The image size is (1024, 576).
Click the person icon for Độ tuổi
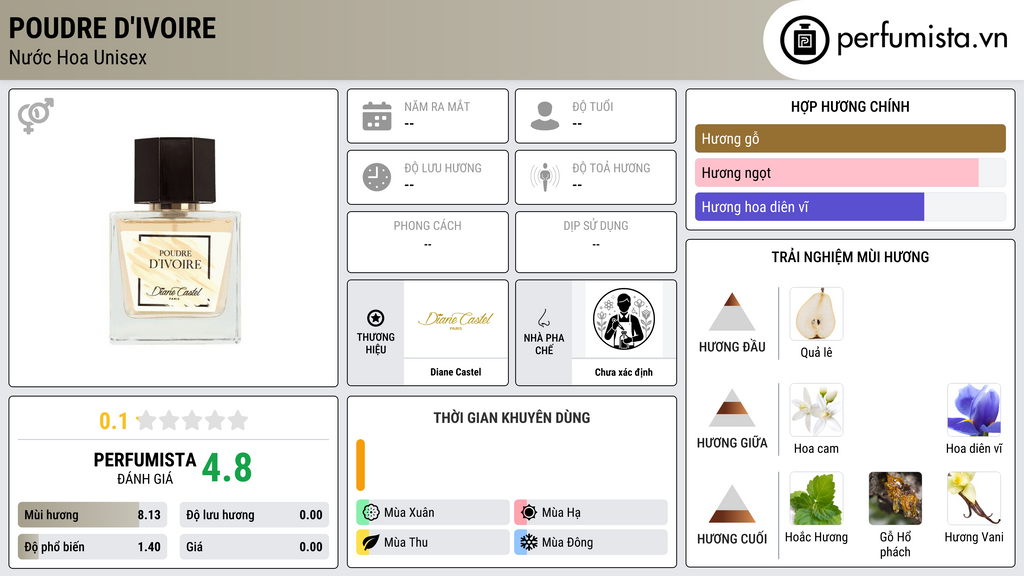point(545,116)
